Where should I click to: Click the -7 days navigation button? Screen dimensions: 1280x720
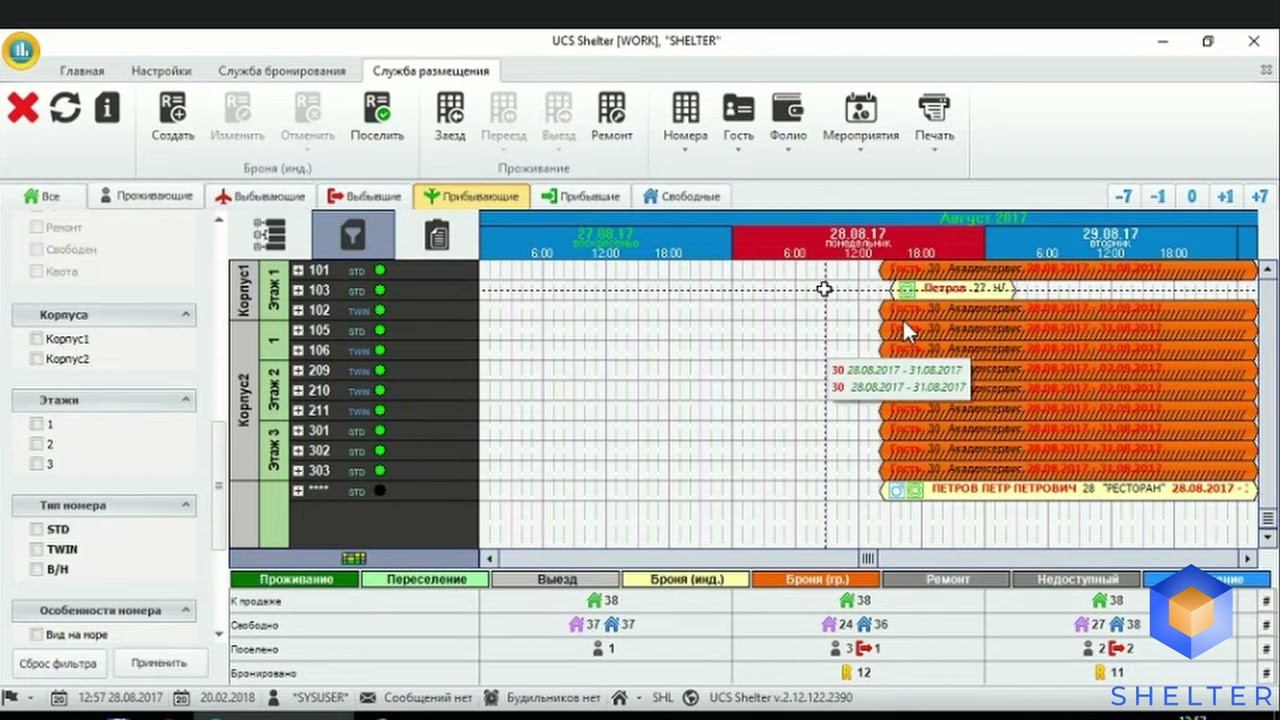point(1124,196)
